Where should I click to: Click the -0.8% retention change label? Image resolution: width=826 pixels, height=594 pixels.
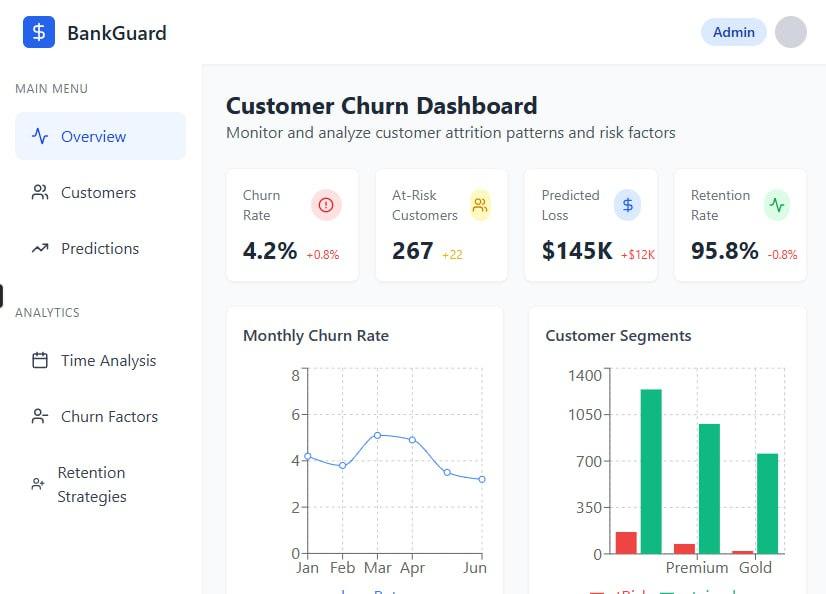782,255
